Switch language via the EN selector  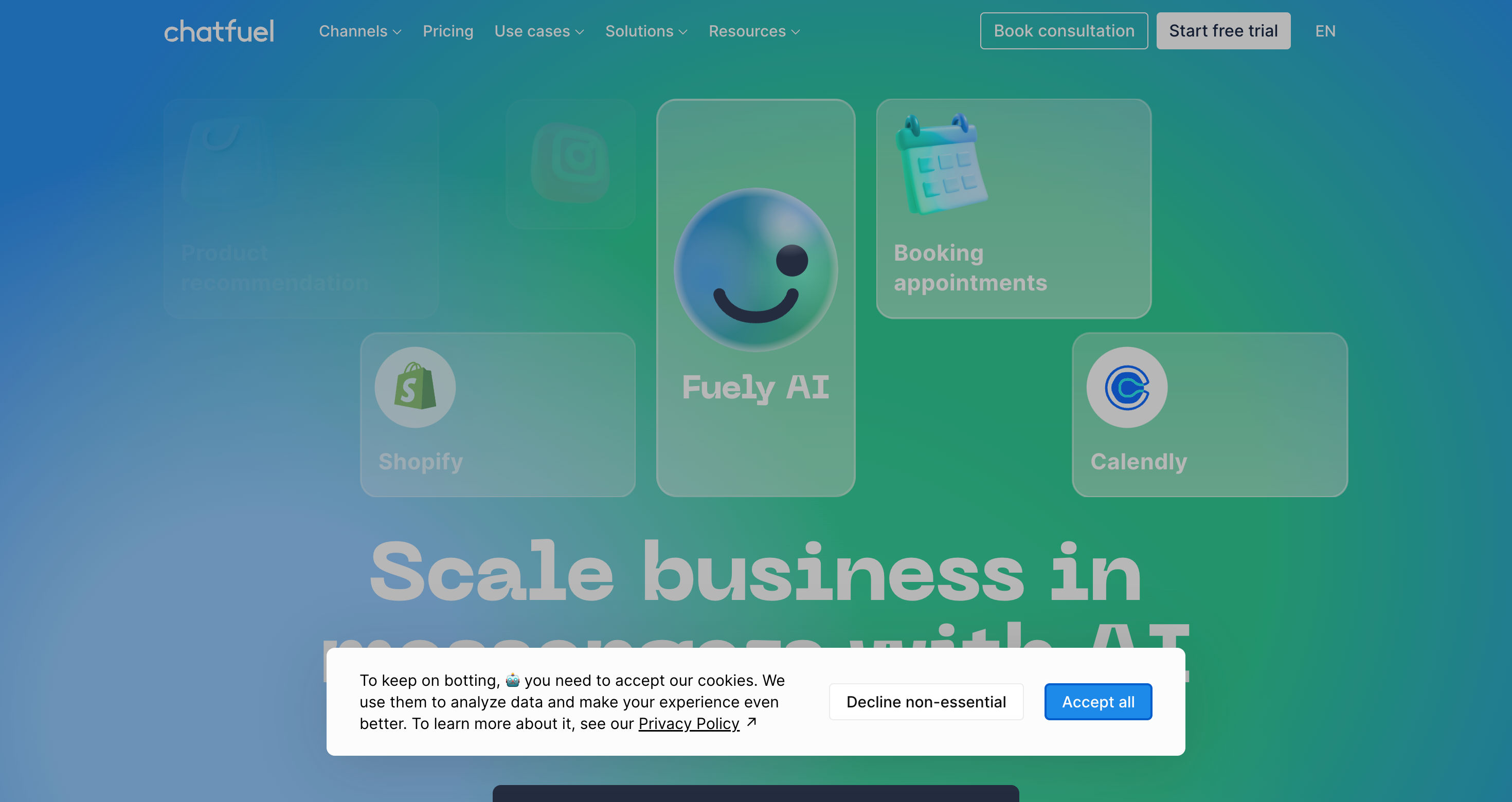pyautogui.click(x=1325, y=31)
